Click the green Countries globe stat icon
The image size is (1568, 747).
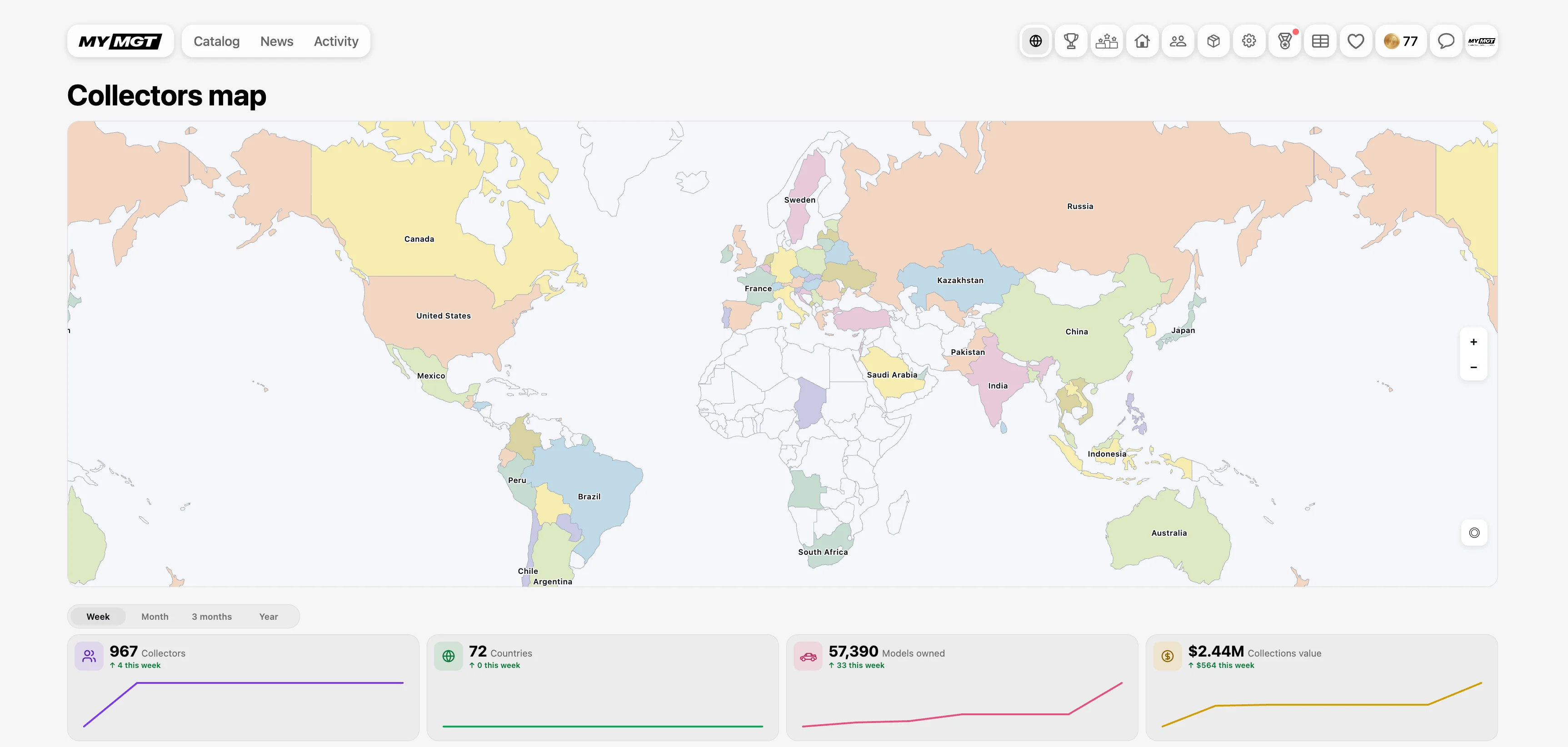[x=449, y=657]
